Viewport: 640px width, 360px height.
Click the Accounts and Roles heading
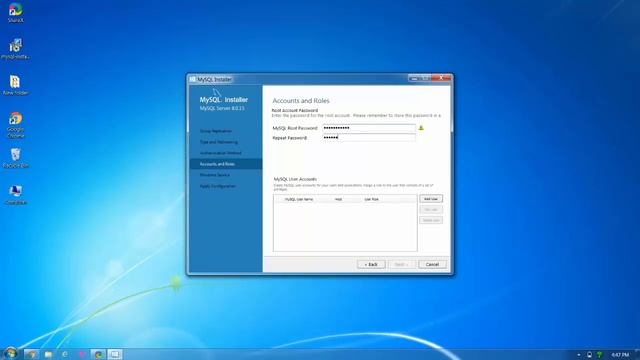tap(301, 101)
